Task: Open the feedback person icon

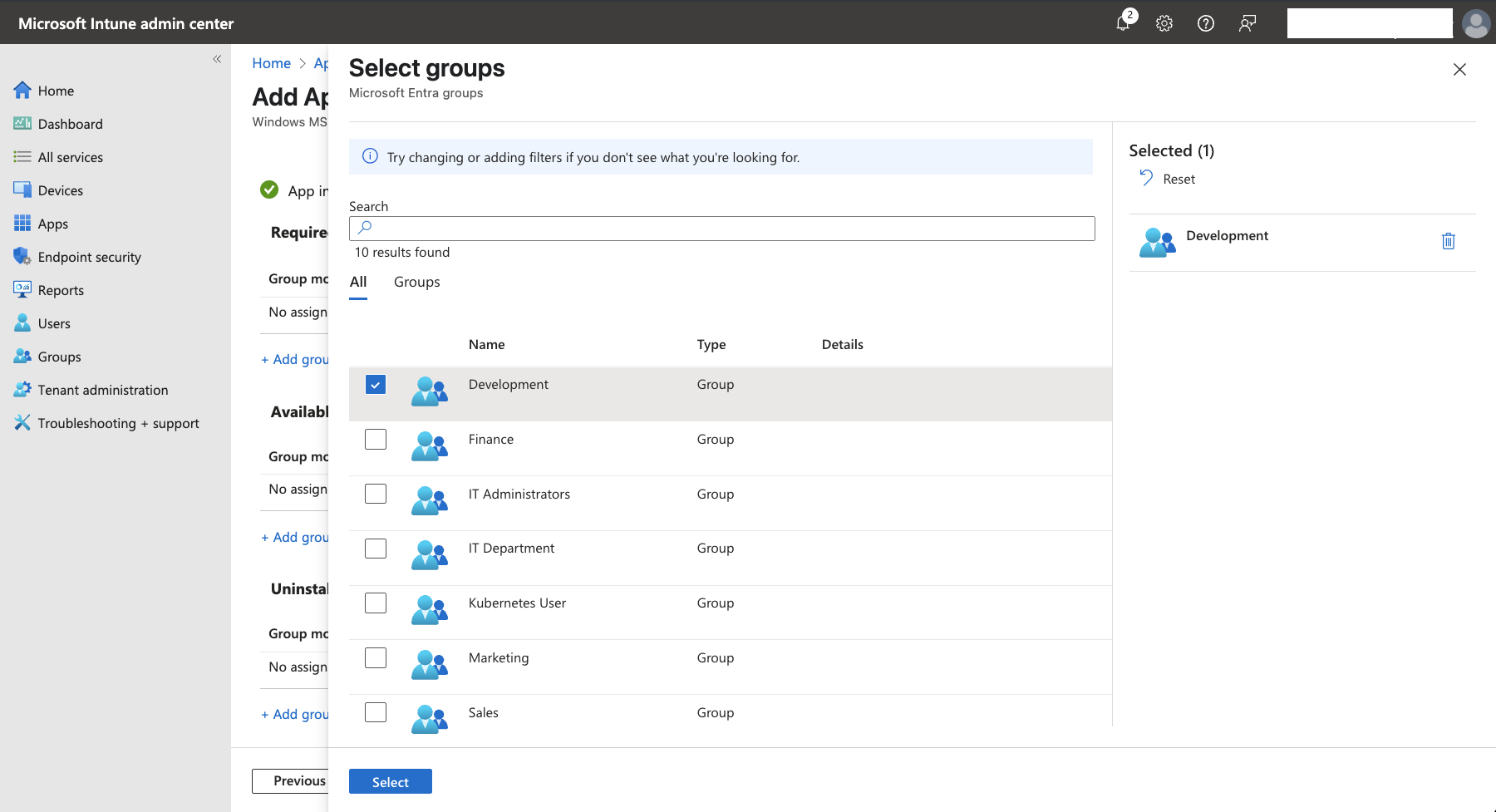Action: [1247, 23]
